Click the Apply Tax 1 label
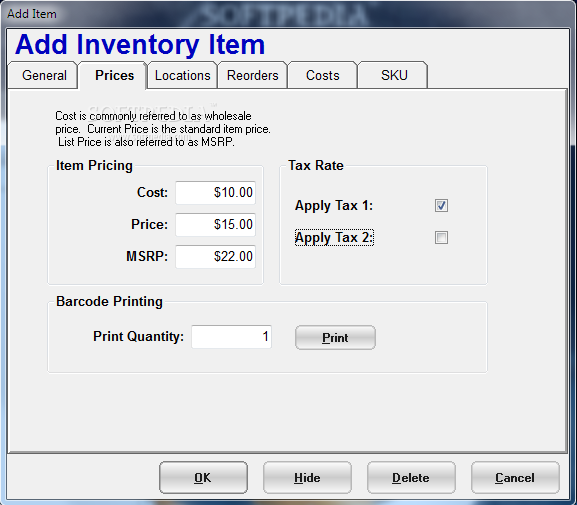Viewport: 577px width, 505px height. pyautogui.click(x=334, y=205)
